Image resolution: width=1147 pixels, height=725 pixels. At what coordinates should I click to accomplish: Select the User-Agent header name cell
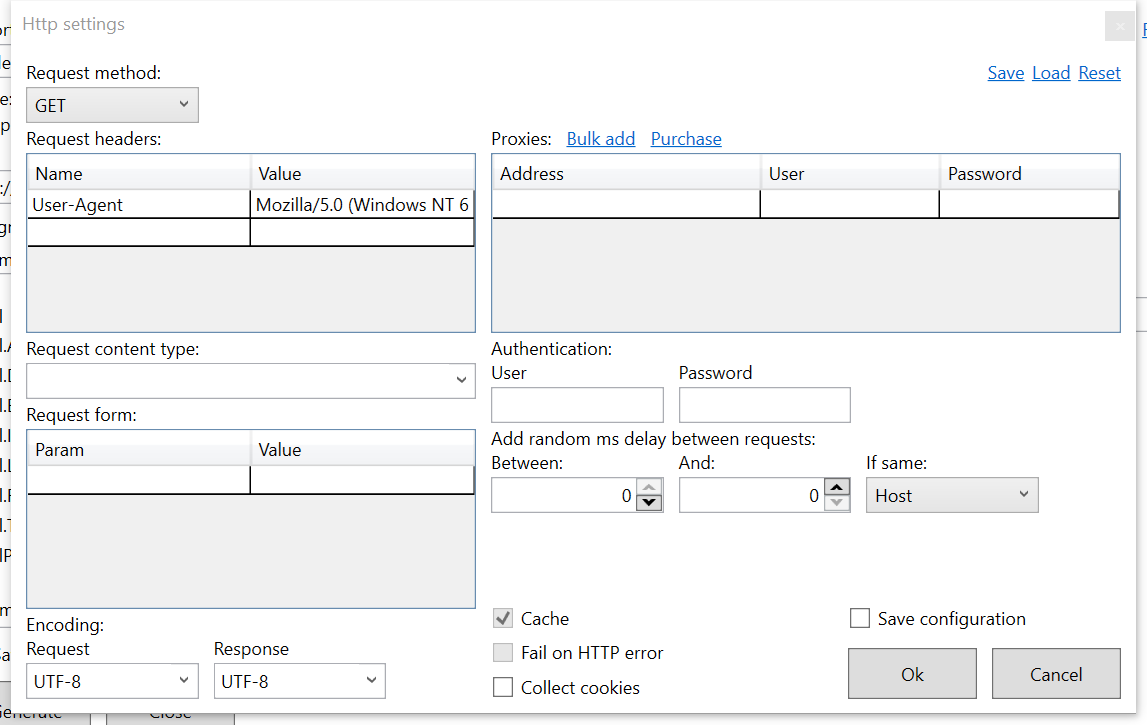(x=139, y=204)
